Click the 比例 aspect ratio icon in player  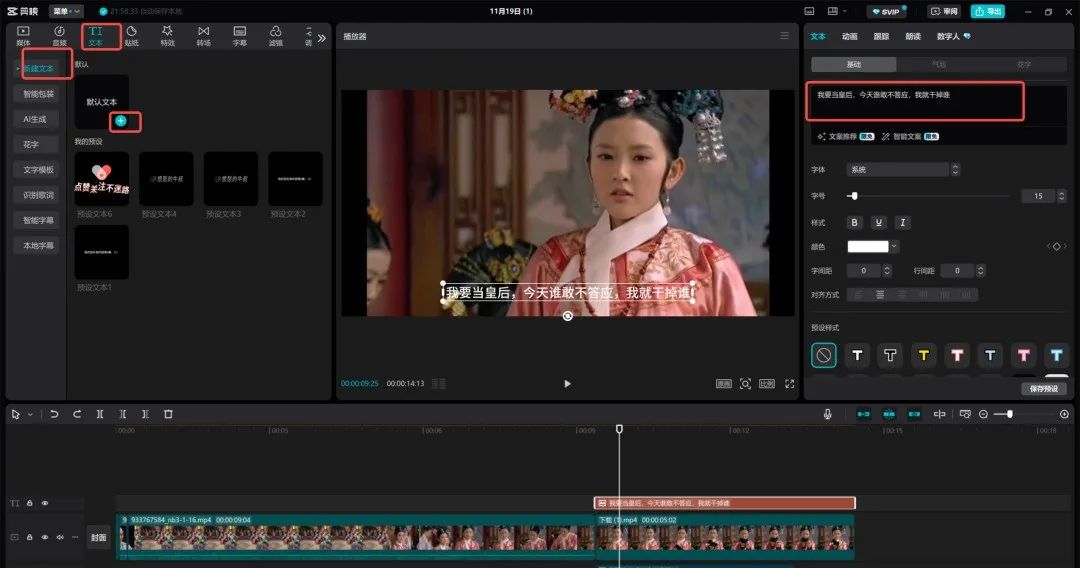coord(767,383)
